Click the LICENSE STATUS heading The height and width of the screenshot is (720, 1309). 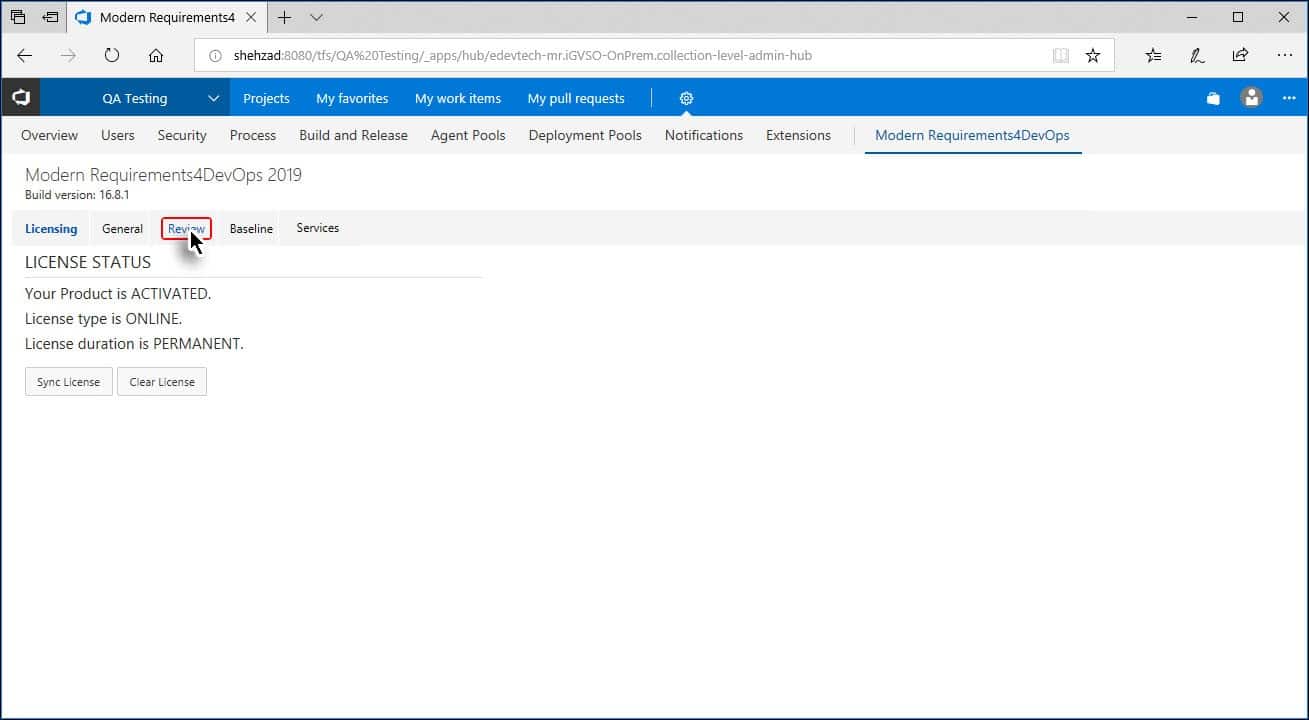[88, 262]
